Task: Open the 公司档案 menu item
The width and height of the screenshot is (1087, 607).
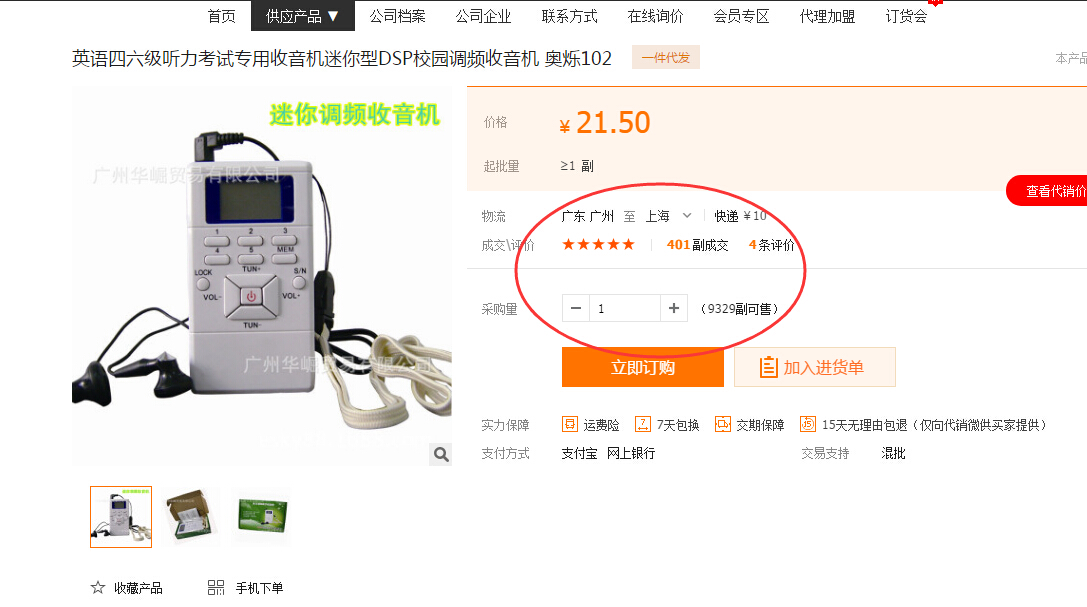Action: [397, 16]
